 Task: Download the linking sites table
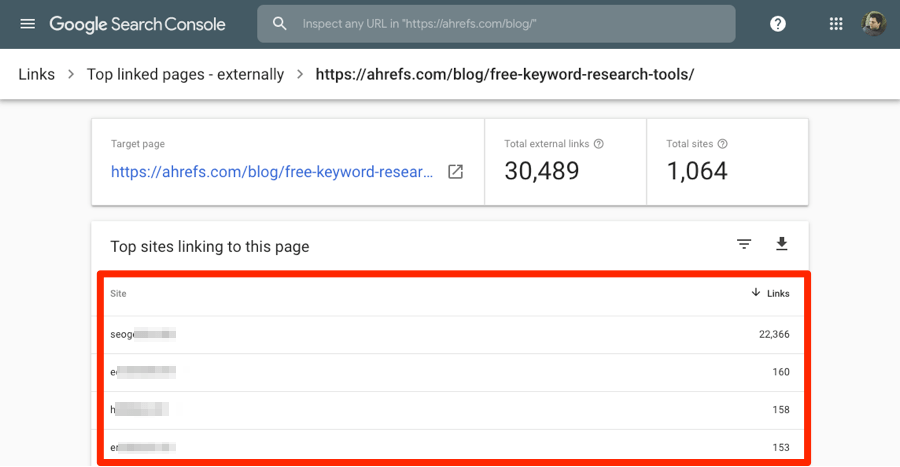coord(782,244)
